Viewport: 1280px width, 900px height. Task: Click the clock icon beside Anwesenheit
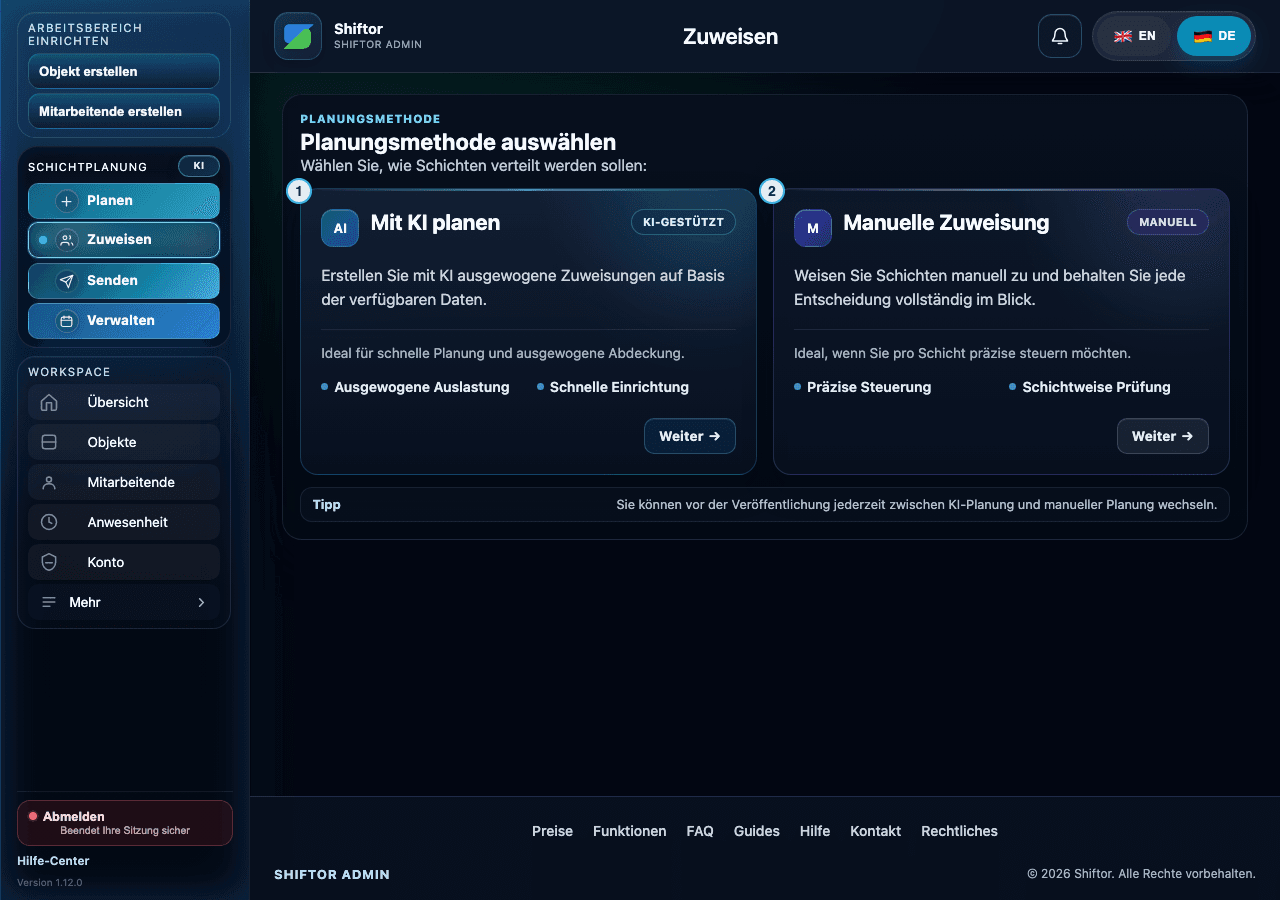(x=49, y=522)
